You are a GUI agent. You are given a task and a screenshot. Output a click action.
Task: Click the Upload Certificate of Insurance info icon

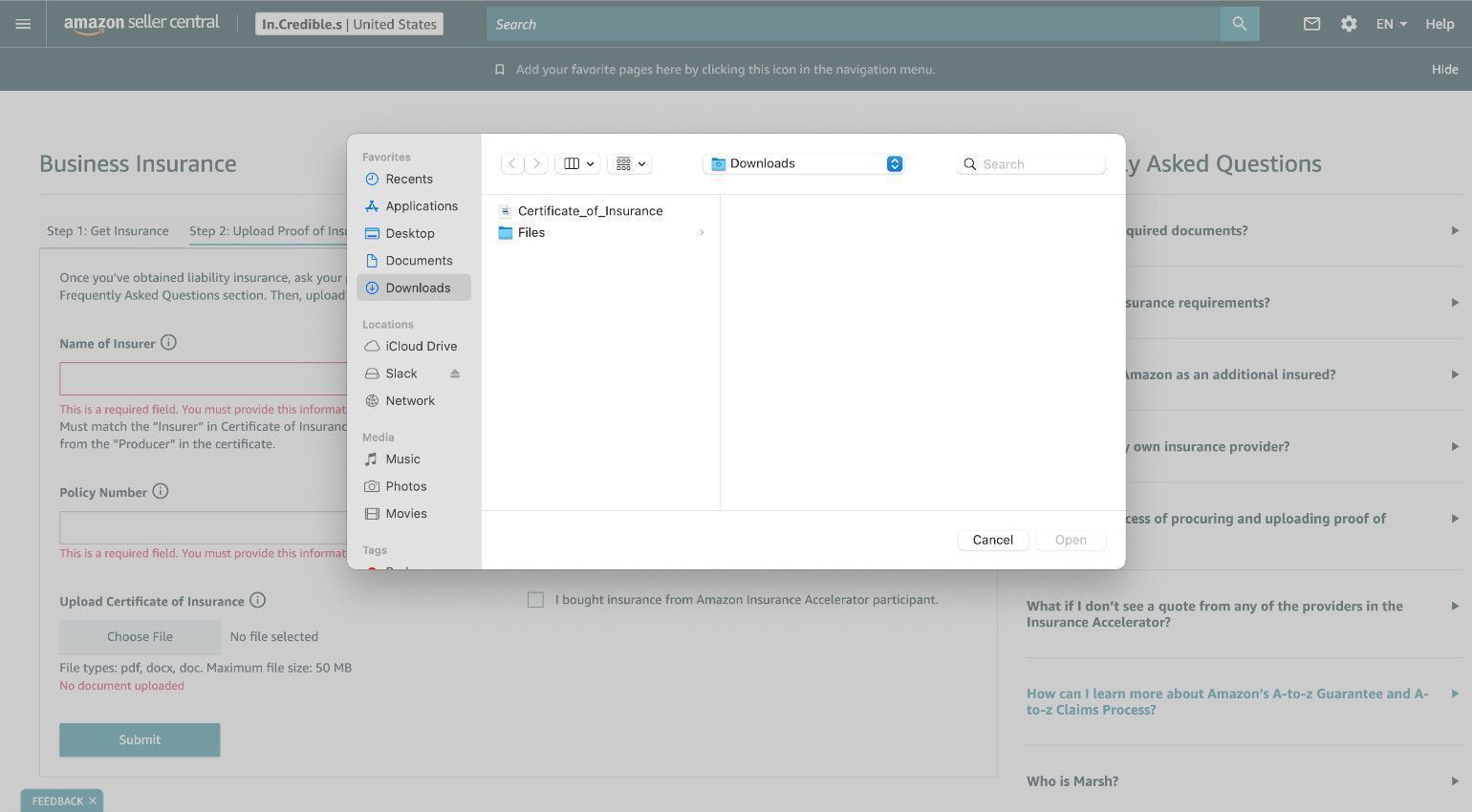point(257,600)
